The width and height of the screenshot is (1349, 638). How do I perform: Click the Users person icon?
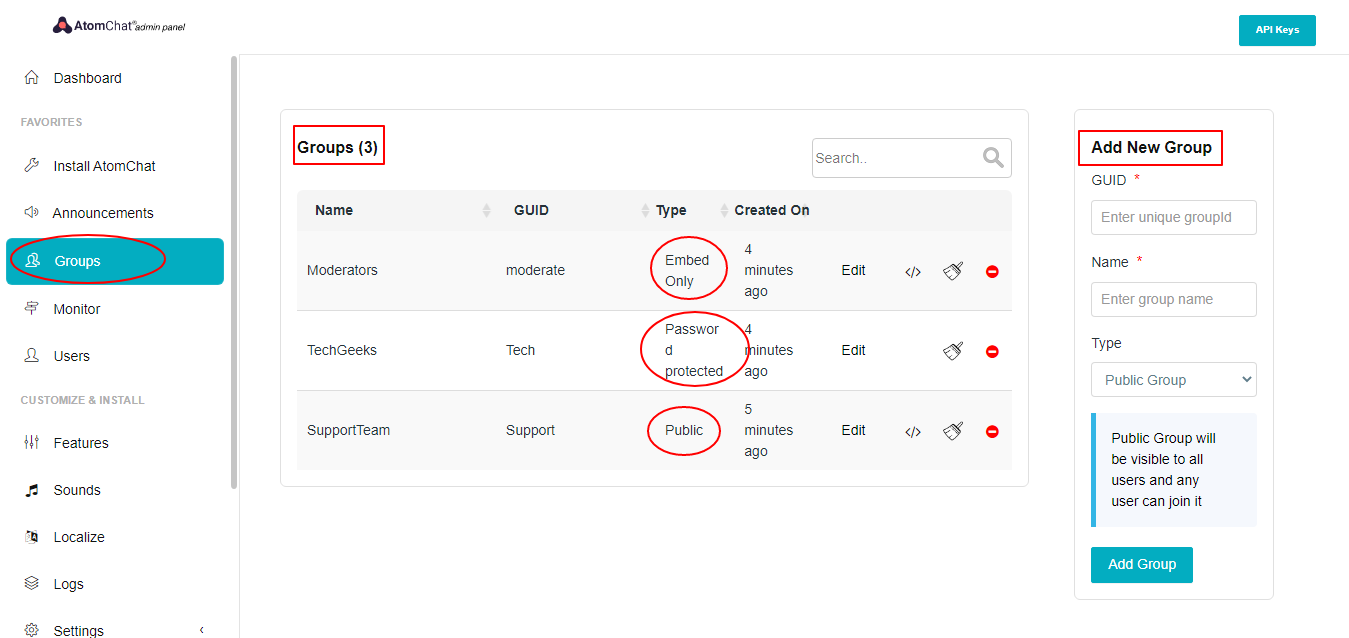click(32, 355)
